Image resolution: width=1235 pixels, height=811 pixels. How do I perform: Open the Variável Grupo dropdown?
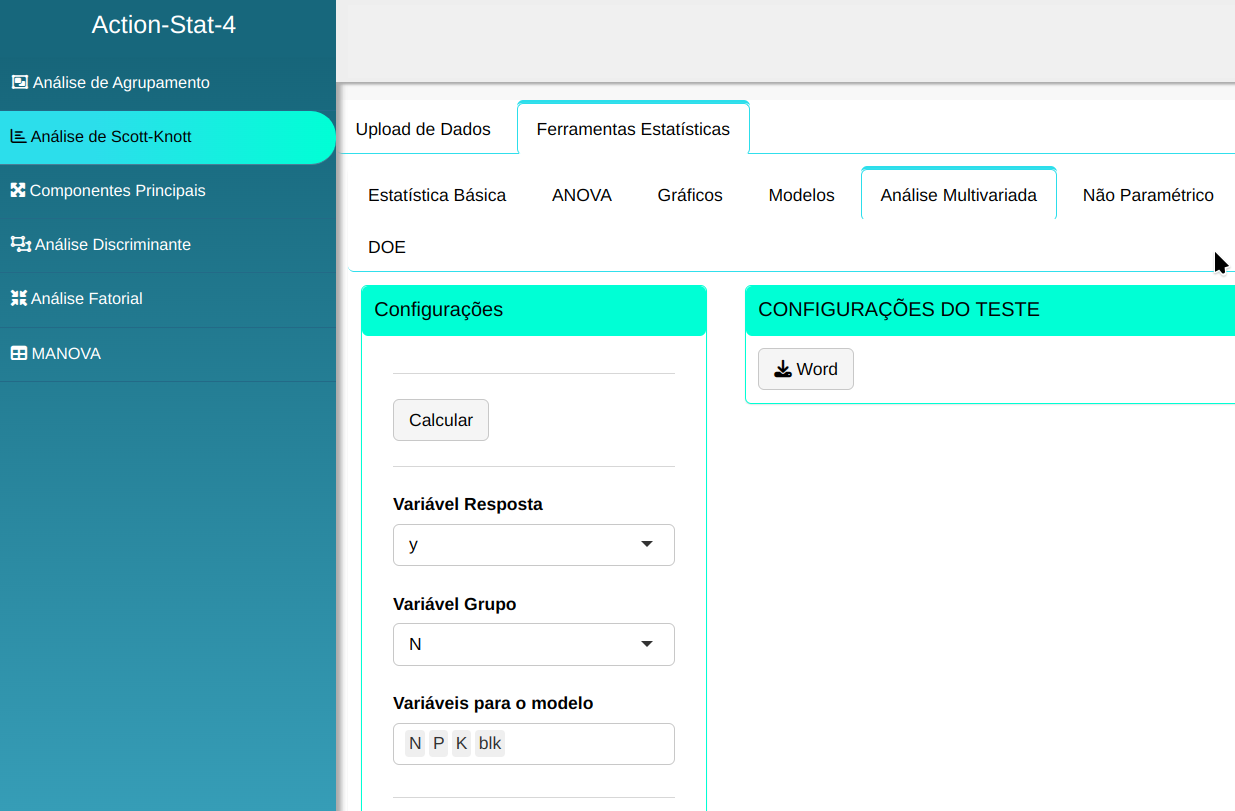pyautogui.click(x=533, y=644)
